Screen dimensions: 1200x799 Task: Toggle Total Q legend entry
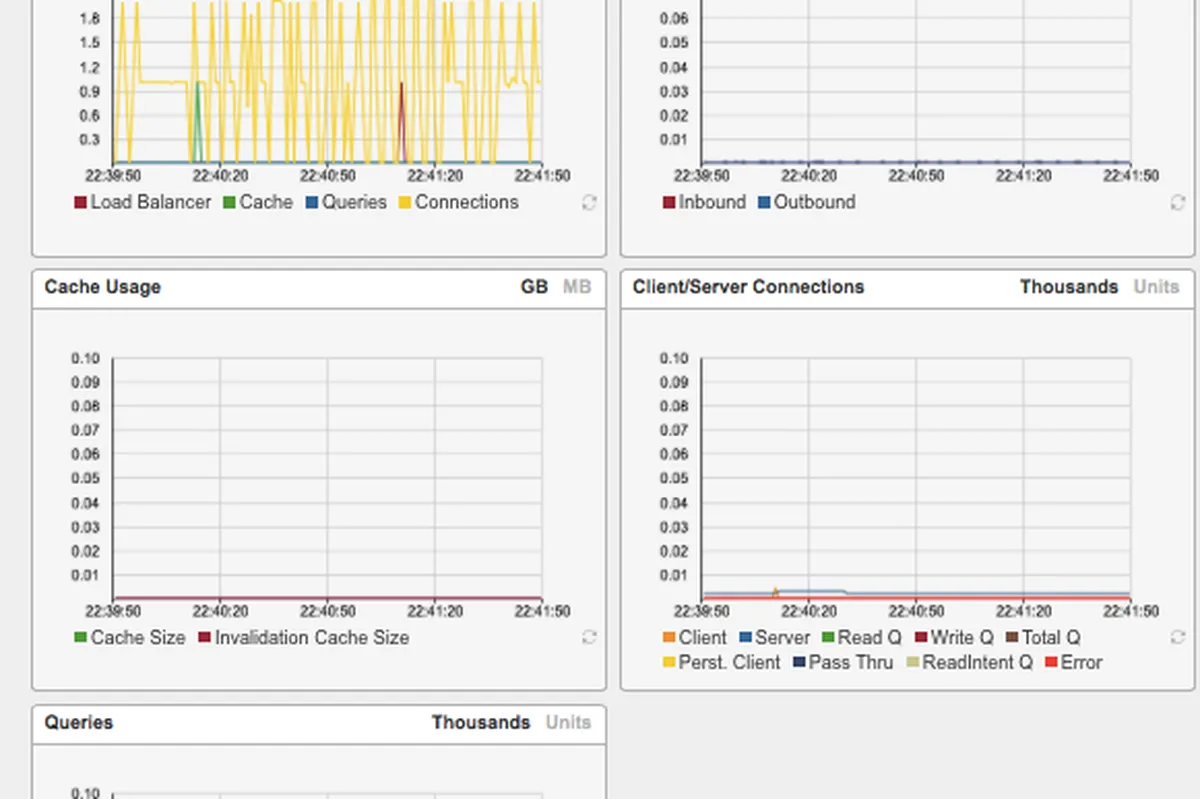(x=1043, y=637)
